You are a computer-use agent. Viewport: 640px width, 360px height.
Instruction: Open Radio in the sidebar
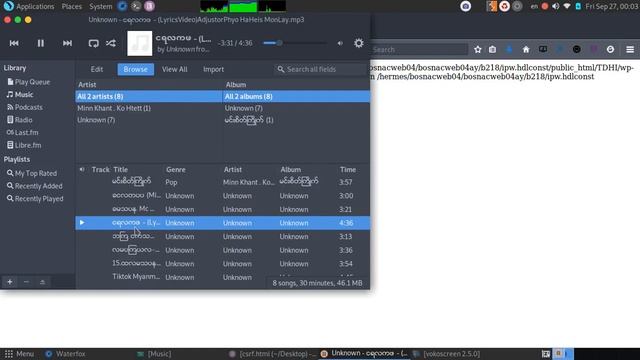click(20, 120)
